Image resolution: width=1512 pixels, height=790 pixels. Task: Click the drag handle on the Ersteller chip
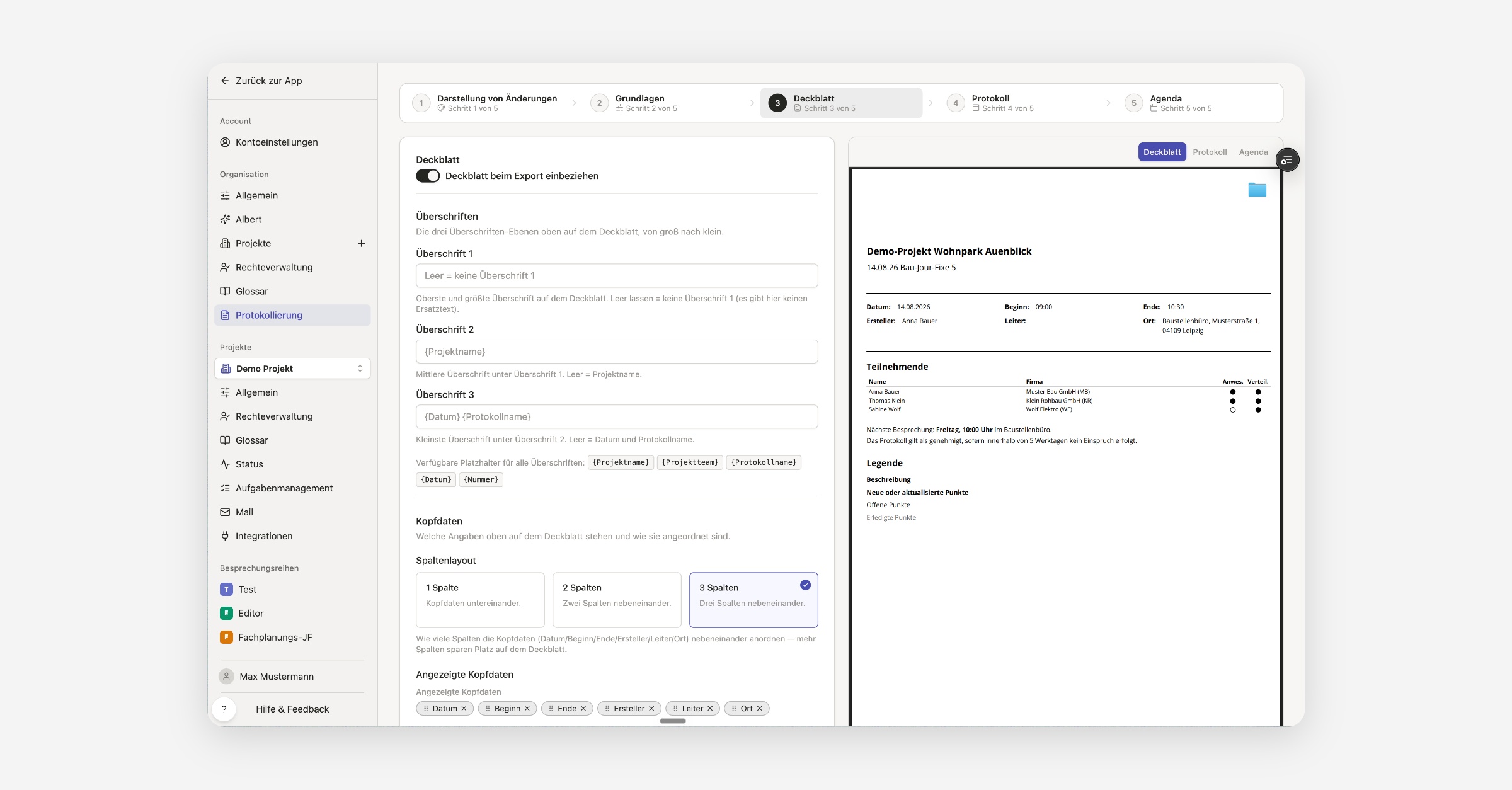pyautogui.click(x=607, y=709)
